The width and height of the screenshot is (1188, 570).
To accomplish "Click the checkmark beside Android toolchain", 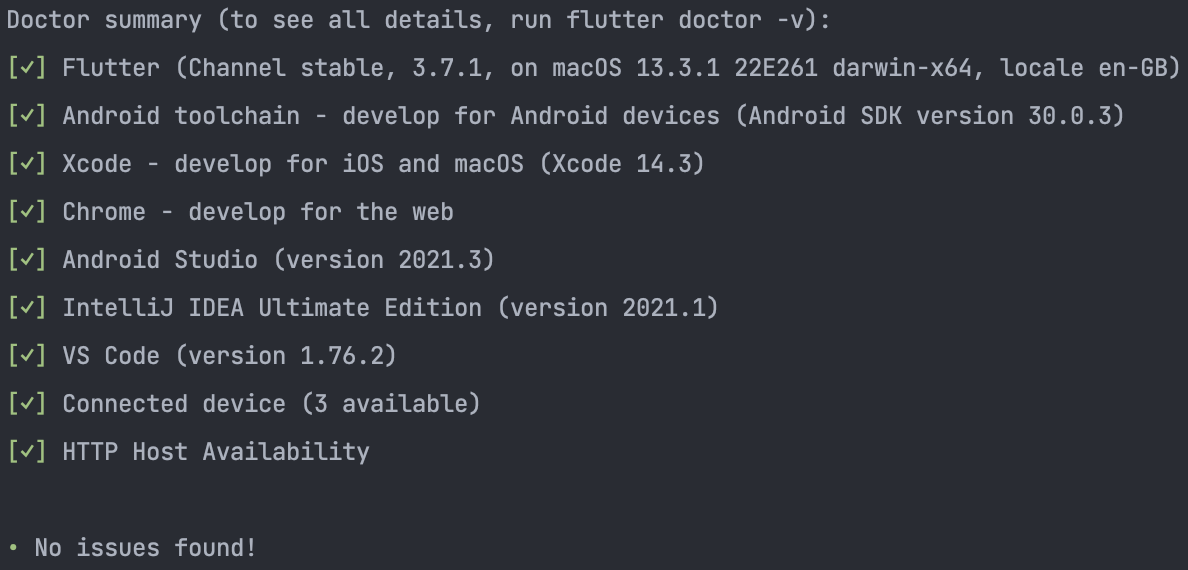I will (26, 116).
